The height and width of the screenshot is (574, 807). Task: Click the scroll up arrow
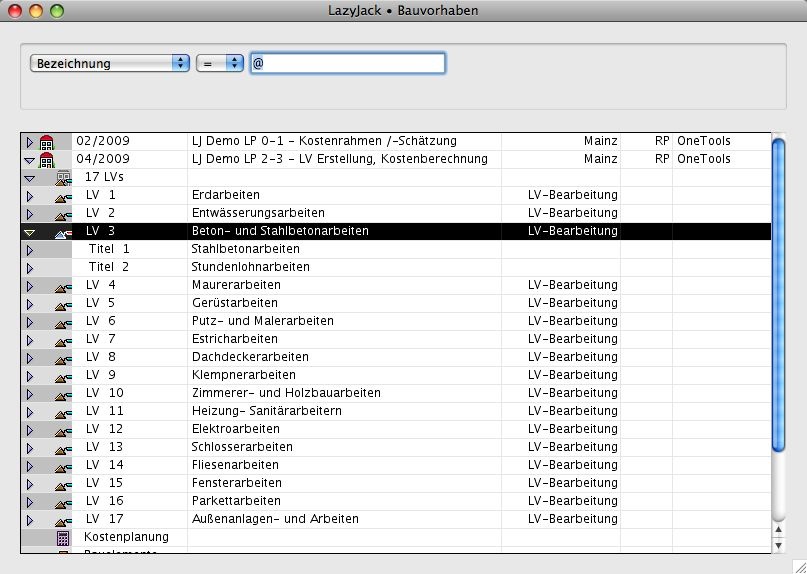[779, 529]
